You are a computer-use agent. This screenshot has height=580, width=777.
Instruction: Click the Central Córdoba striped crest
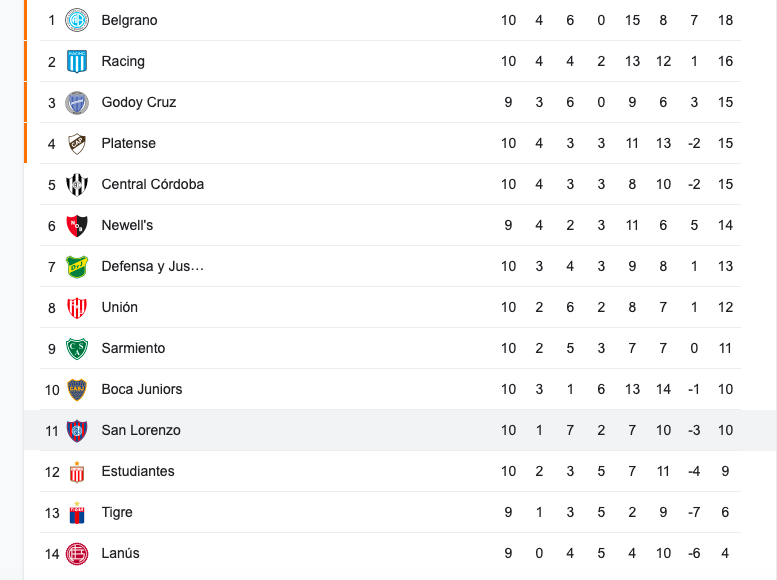point(77,184)
